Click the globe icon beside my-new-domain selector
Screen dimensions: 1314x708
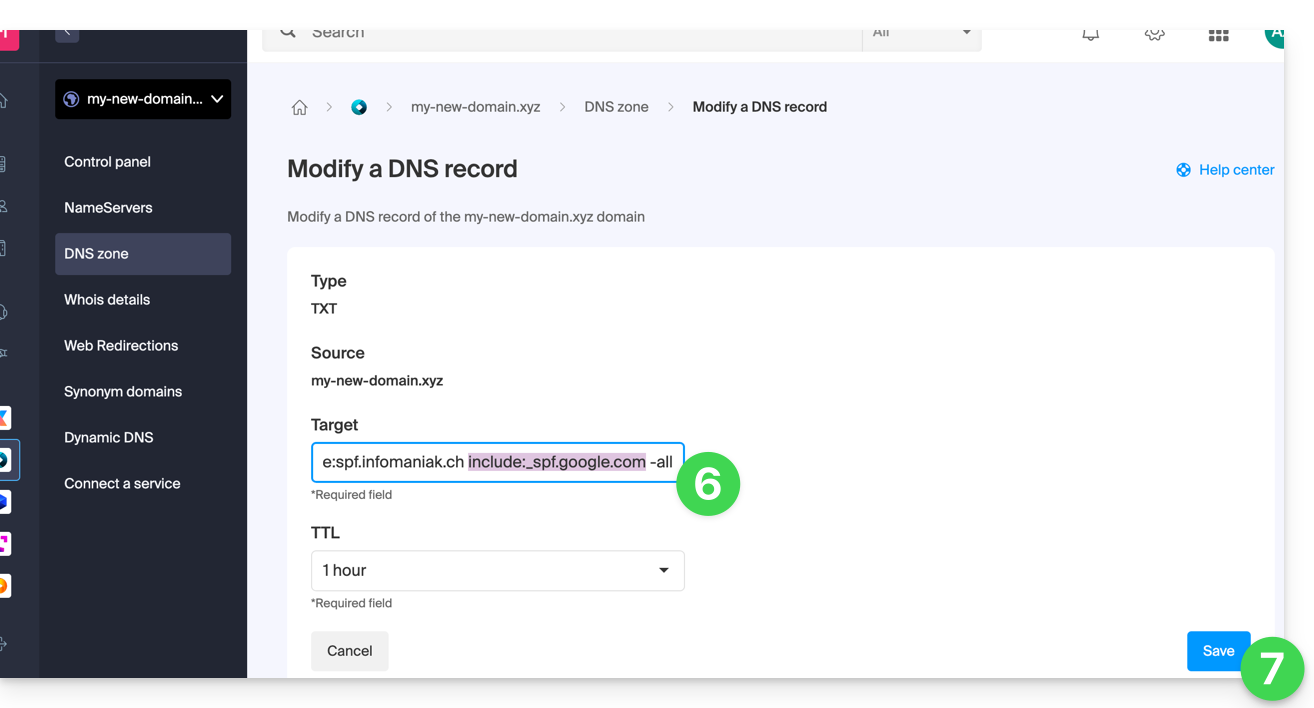click(x=71, y=99)
